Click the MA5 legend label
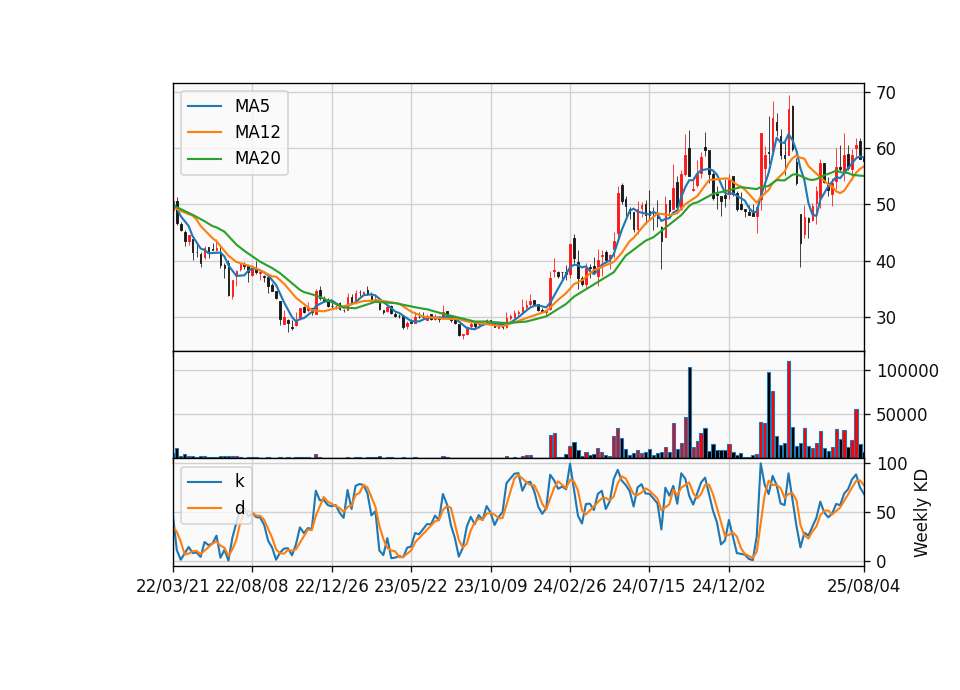Viewport: 960px width, 690px height. point(252,106)
